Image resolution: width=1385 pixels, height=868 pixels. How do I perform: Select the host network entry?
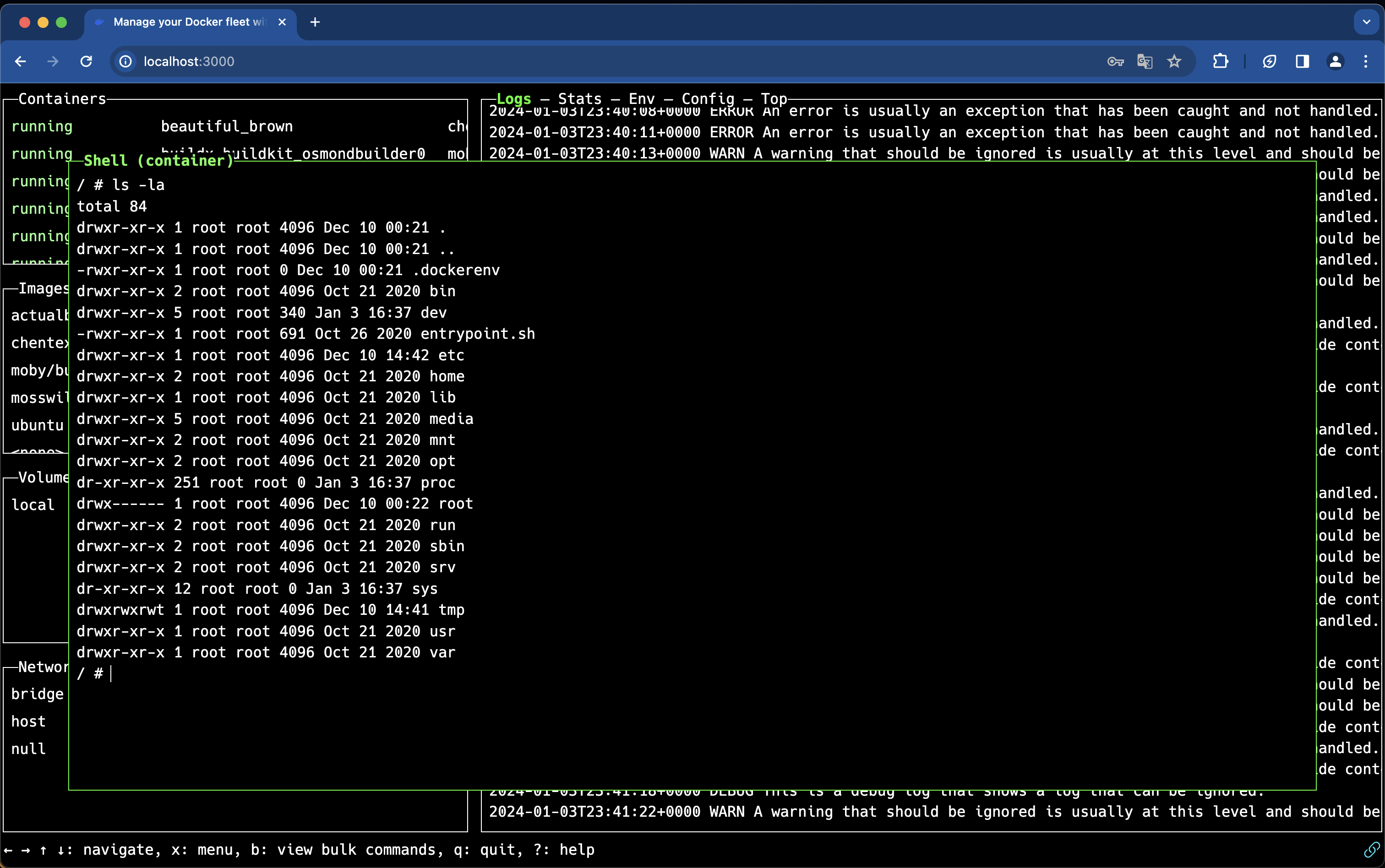tap(28, 722)
